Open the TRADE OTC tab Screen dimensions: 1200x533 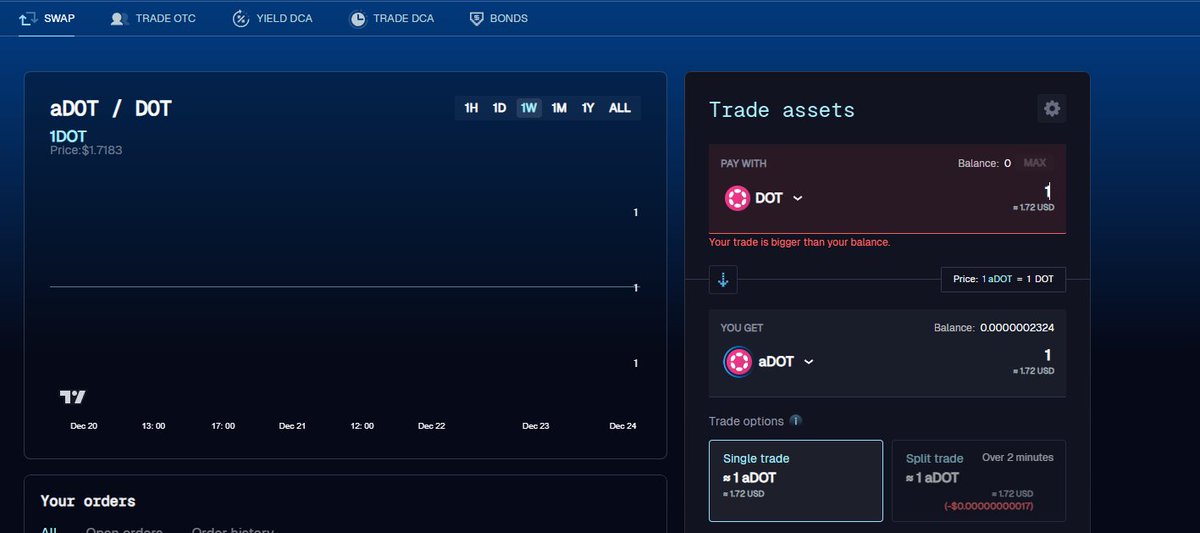[x=153, y=19]
